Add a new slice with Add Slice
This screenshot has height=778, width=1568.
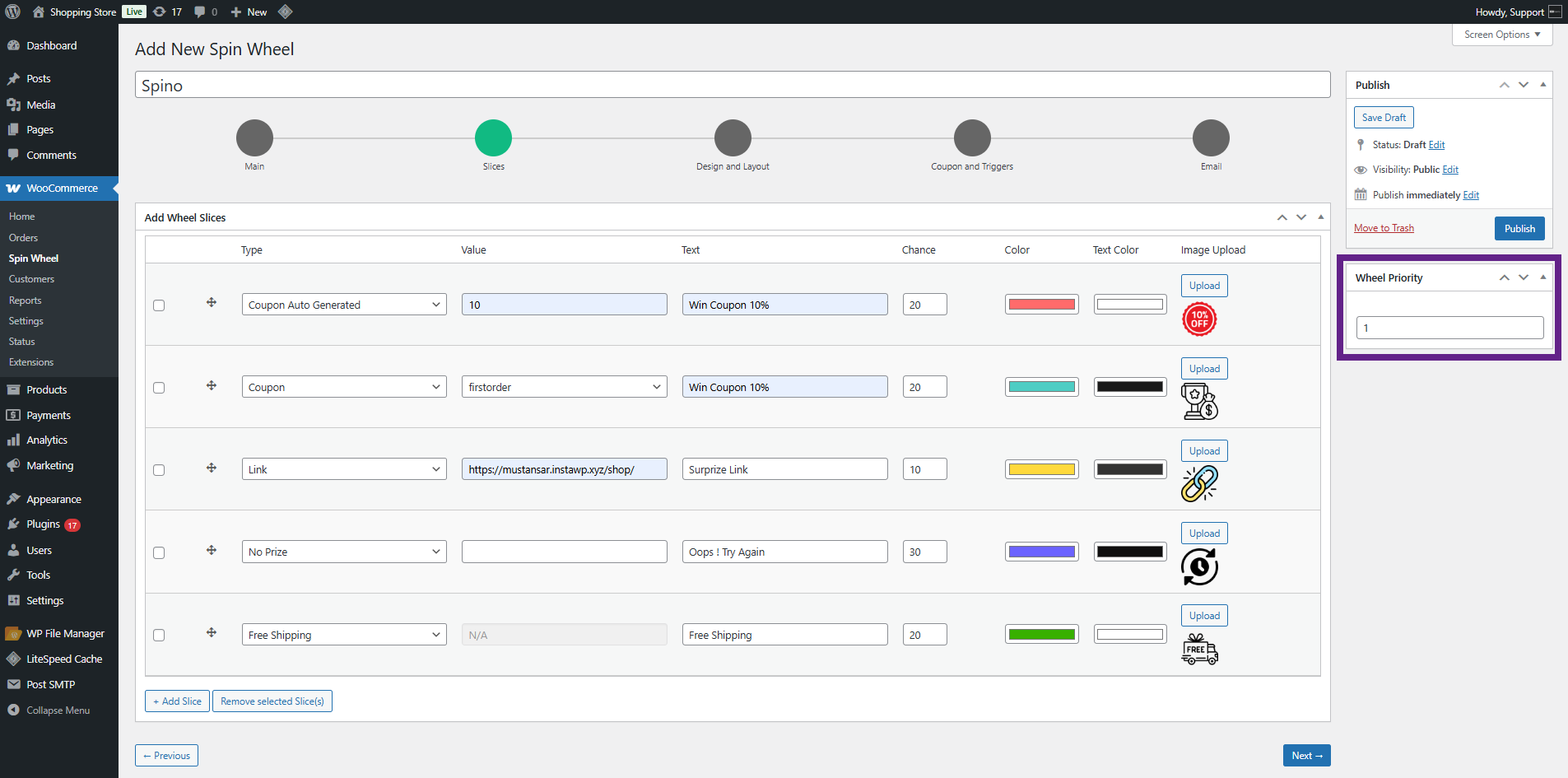(177, 701)
